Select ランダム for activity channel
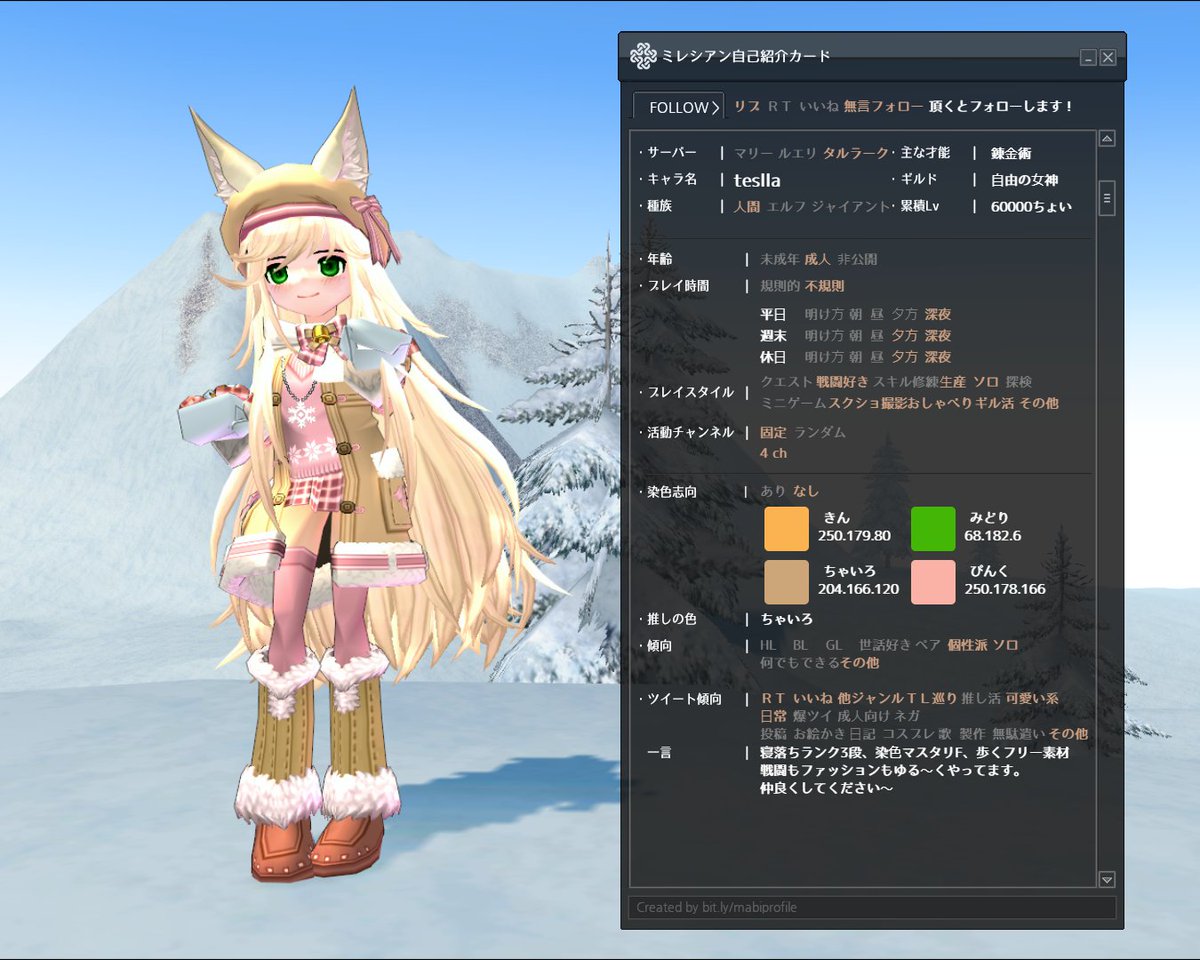 [x=819, y=433]
